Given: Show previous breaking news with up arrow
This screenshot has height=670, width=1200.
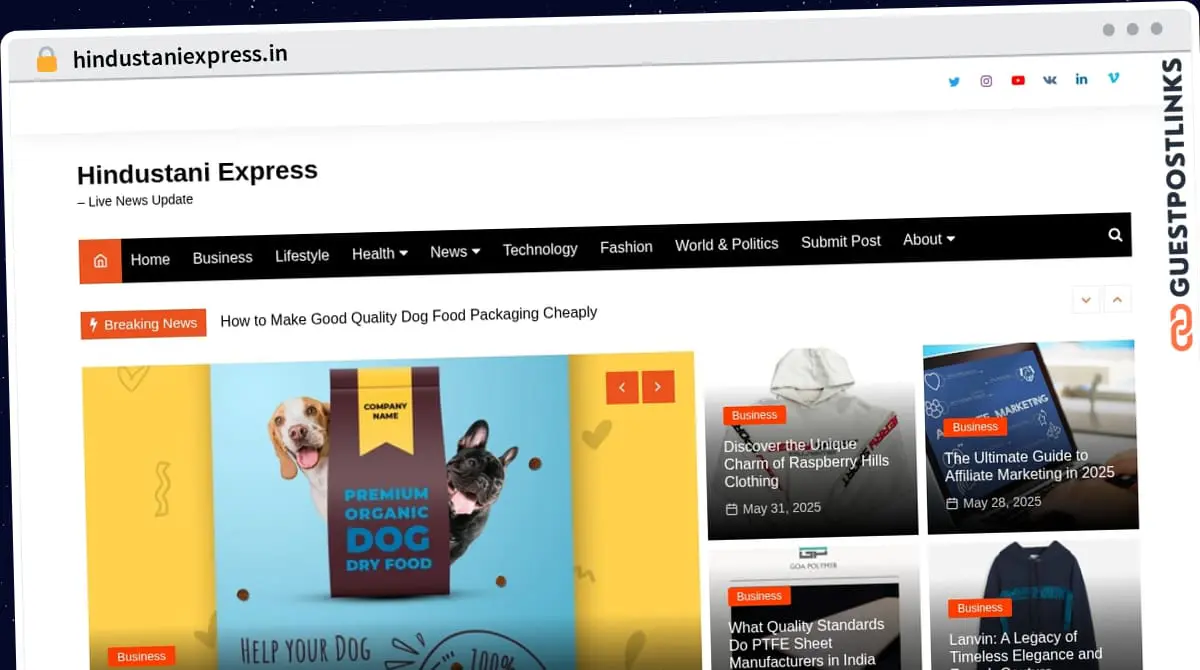Looking at the screenshot, I should pos(1118,298).
